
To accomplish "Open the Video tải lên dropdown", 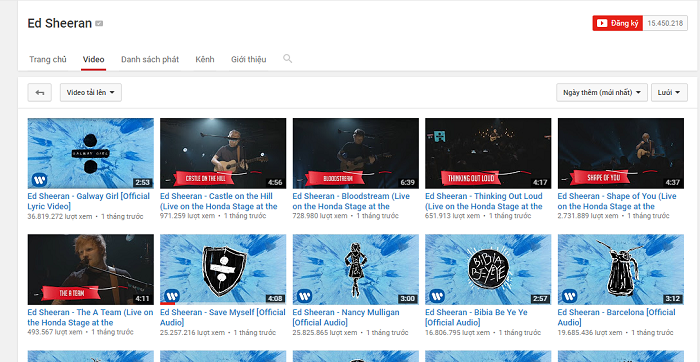I will pos(91,92).
